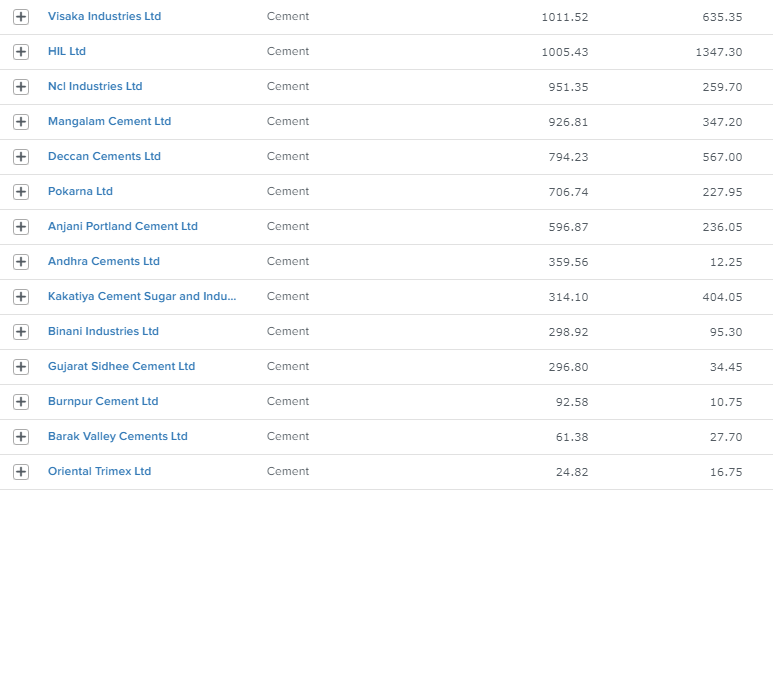Open Kakatiya Cement Sugar and Indu... link
Image resolution: width=773 pixels, height=688 pixels.
(x=142, y=296)
